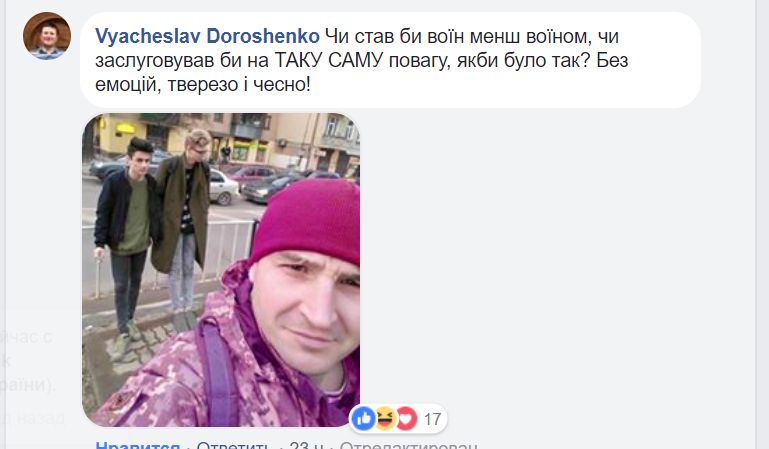Reply to the comment with Ответить
Viewport: 769px width, 449px height.
pos(232,445)
